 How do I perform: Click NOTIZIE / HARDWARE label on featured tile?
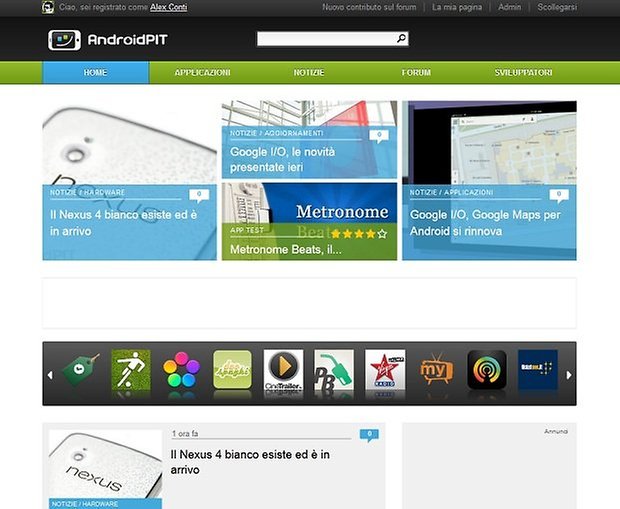(87, 192)
